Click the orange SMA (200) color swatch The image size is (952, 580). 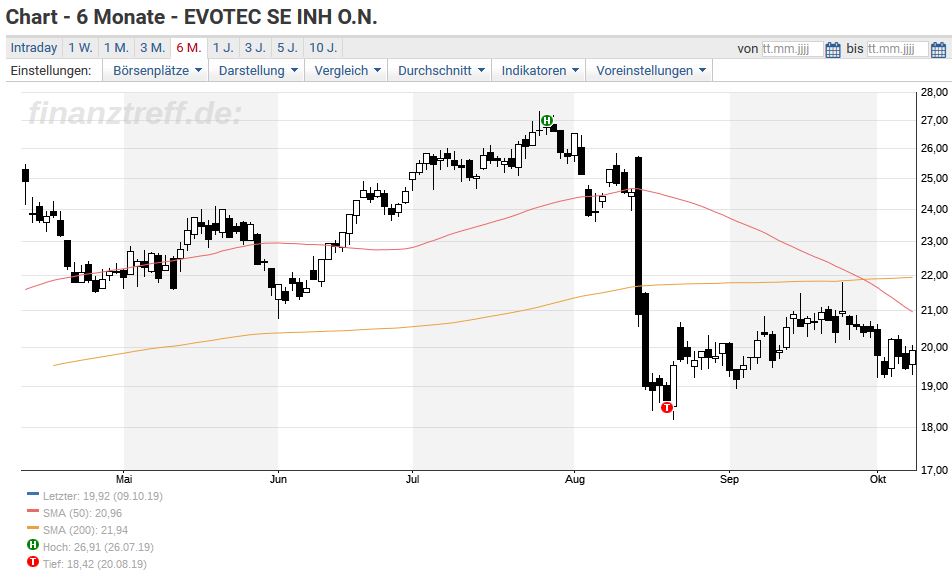33,528
